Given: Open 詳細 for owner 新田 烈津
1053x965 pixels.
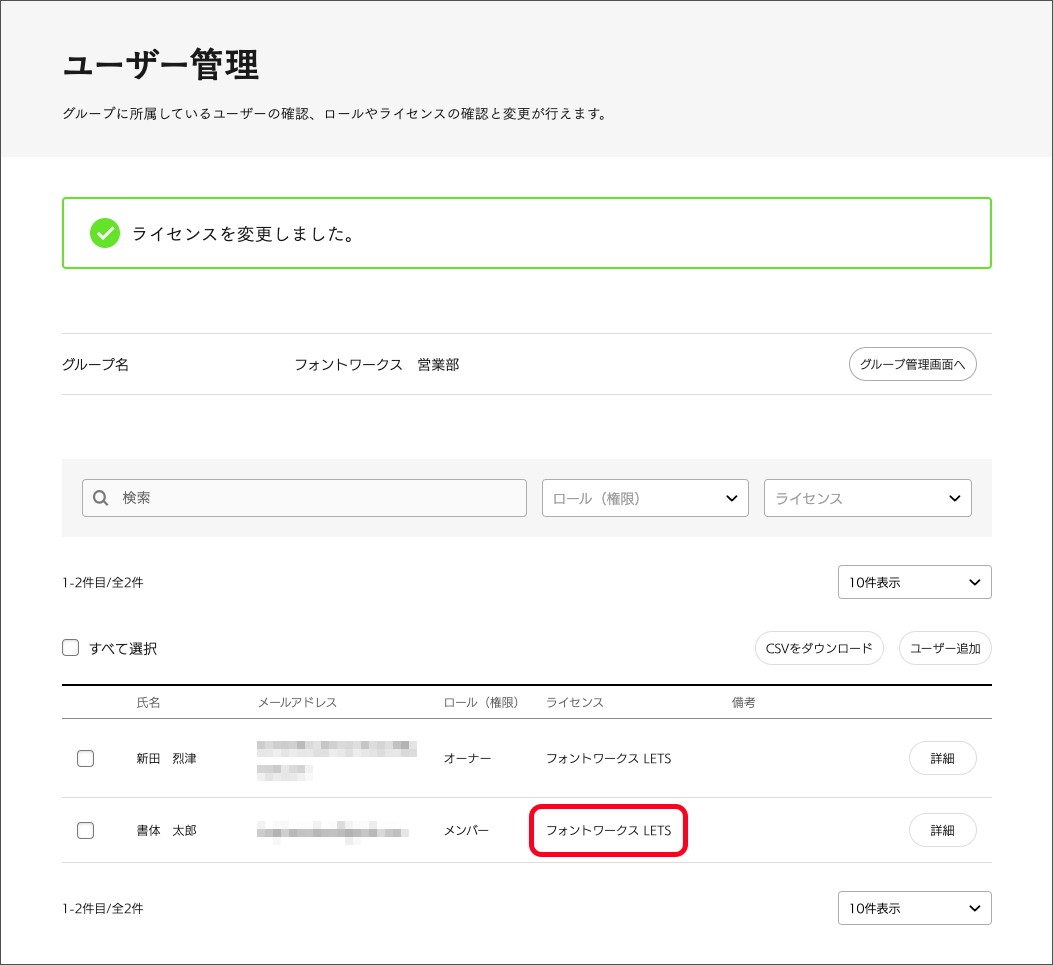Looking at the screenshot, I should pyautogui.click(x=942, y=758).
